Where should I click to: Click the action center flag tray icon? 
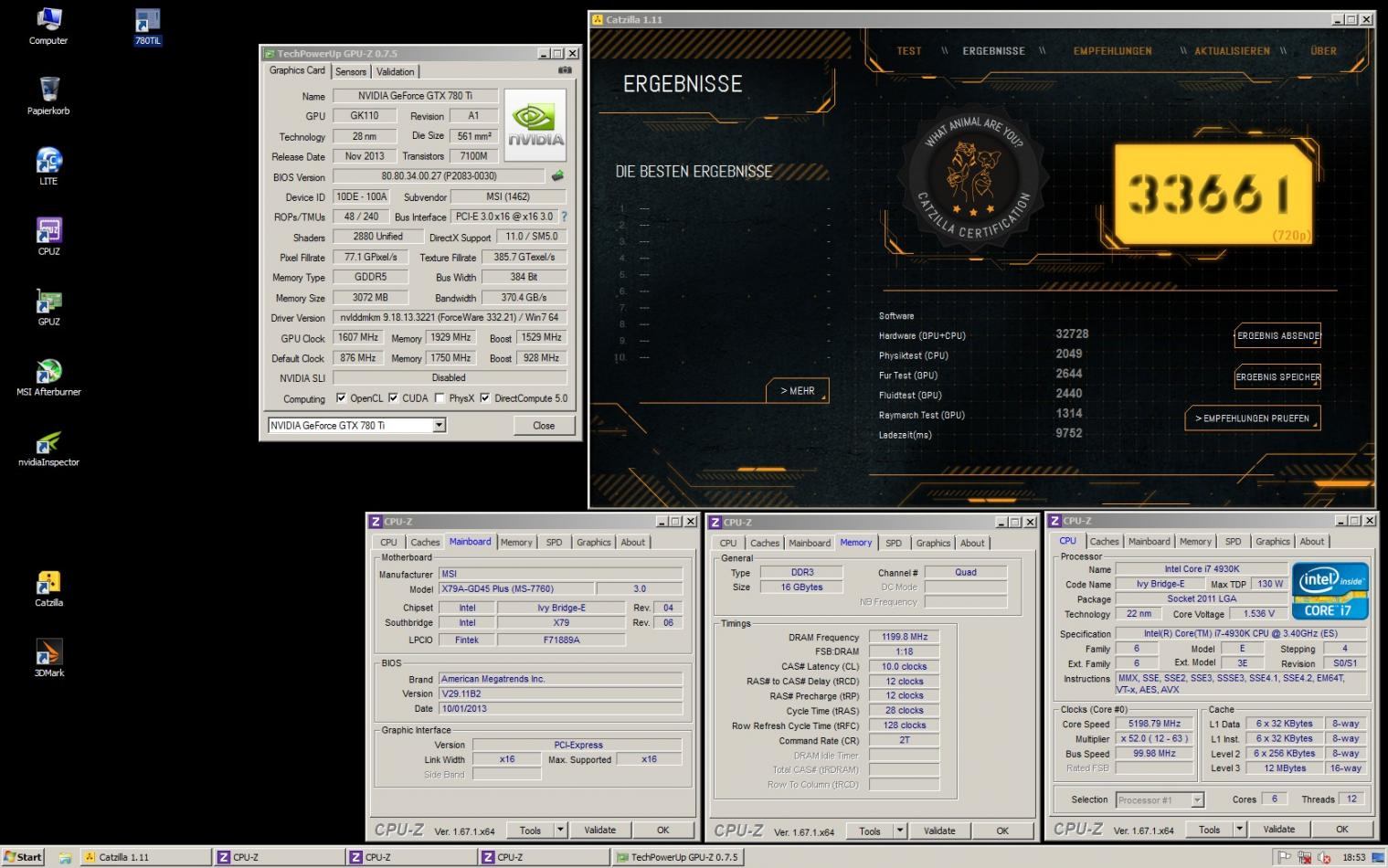(1284, 857)
